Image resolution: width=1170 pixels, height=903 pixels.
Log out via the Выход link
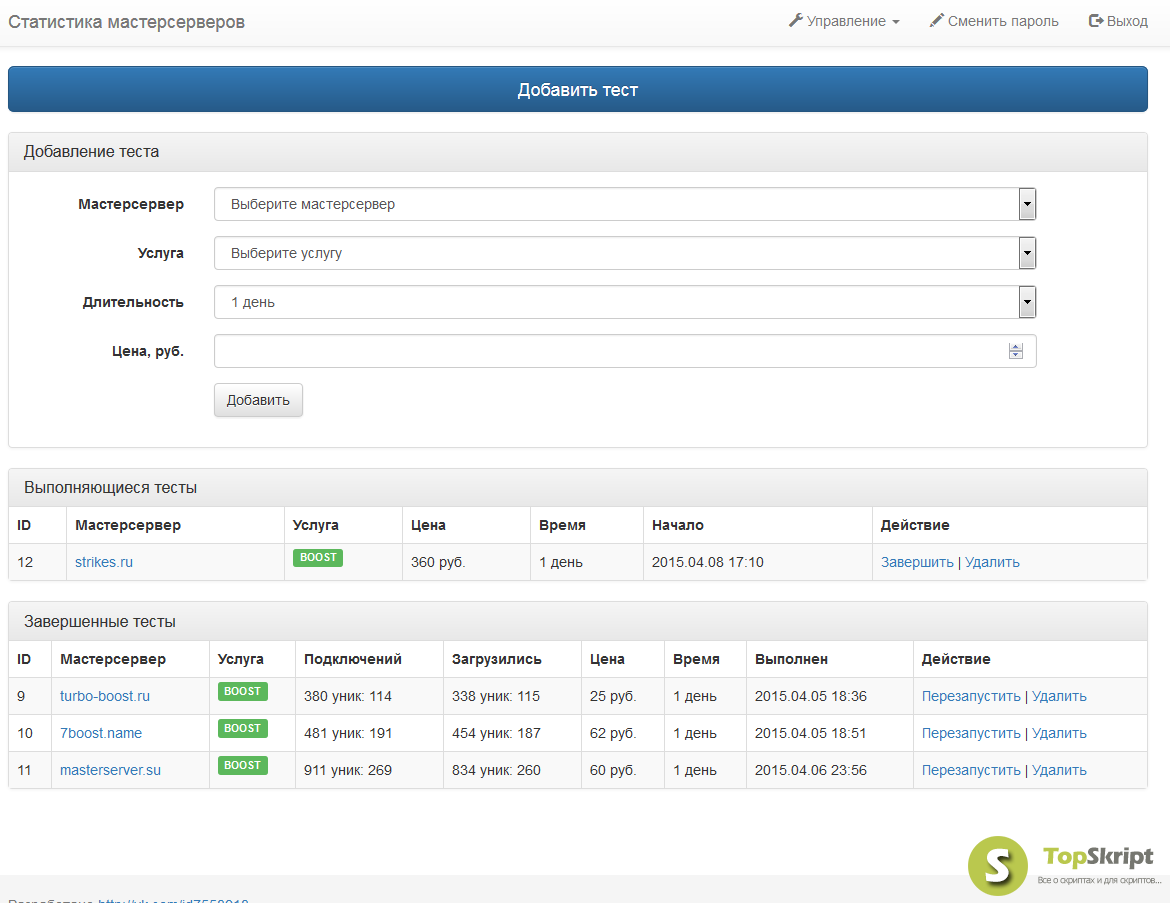click(x=1118, y=22)
